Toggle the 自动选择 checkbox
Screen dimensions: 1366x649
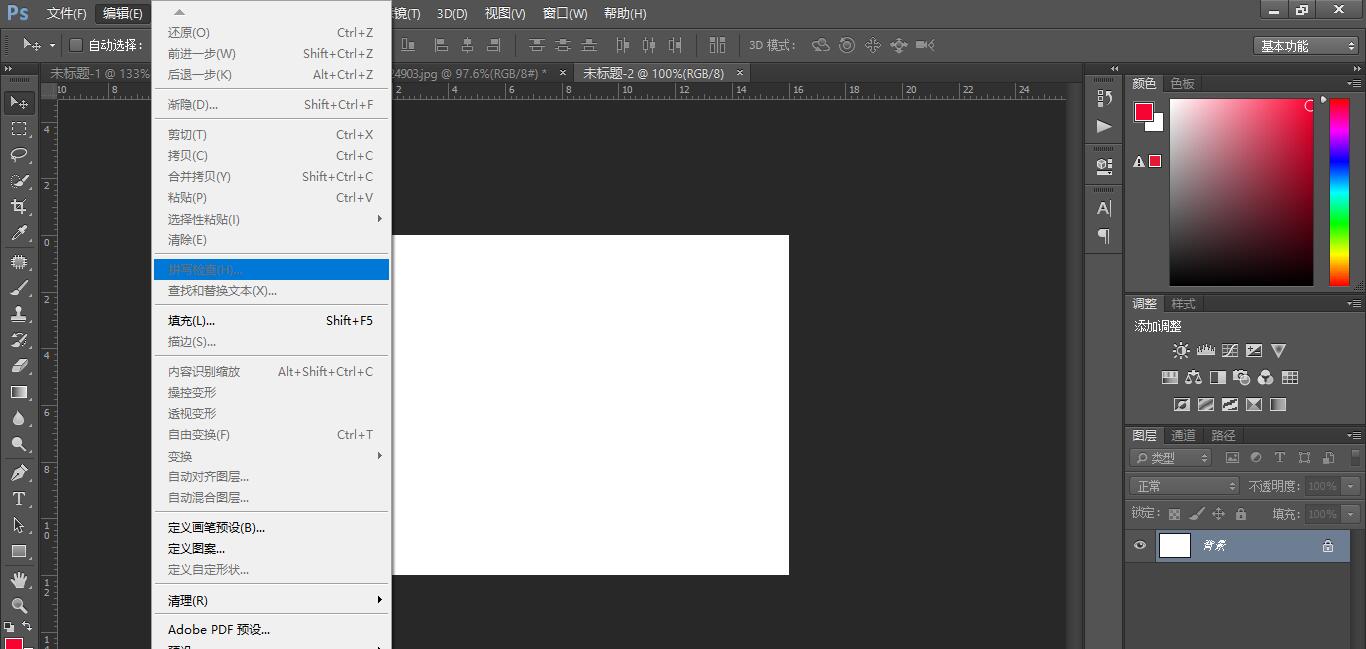click(76, 45)
